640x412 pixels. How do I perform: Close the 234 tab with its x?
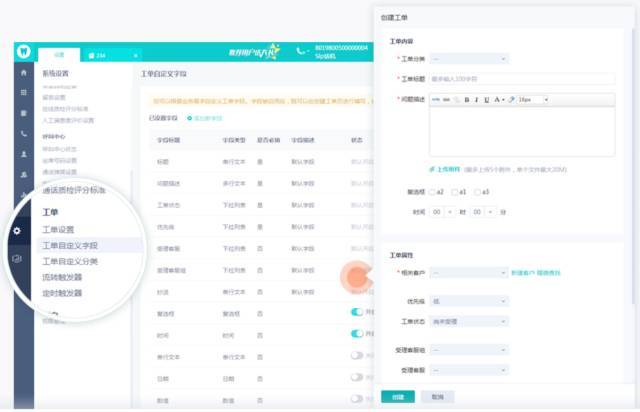(136, 56)
